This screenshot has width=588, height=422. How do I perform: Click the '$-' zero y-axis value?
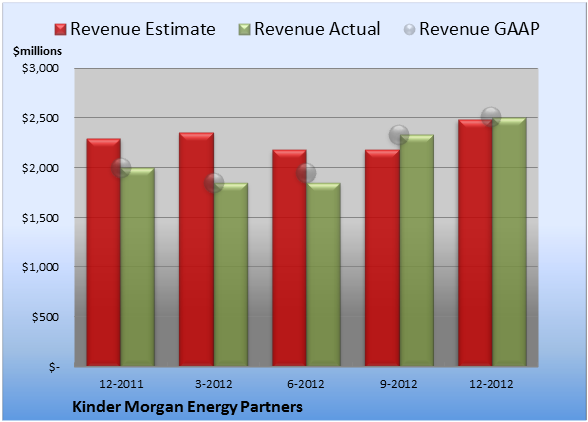[54, 367]
